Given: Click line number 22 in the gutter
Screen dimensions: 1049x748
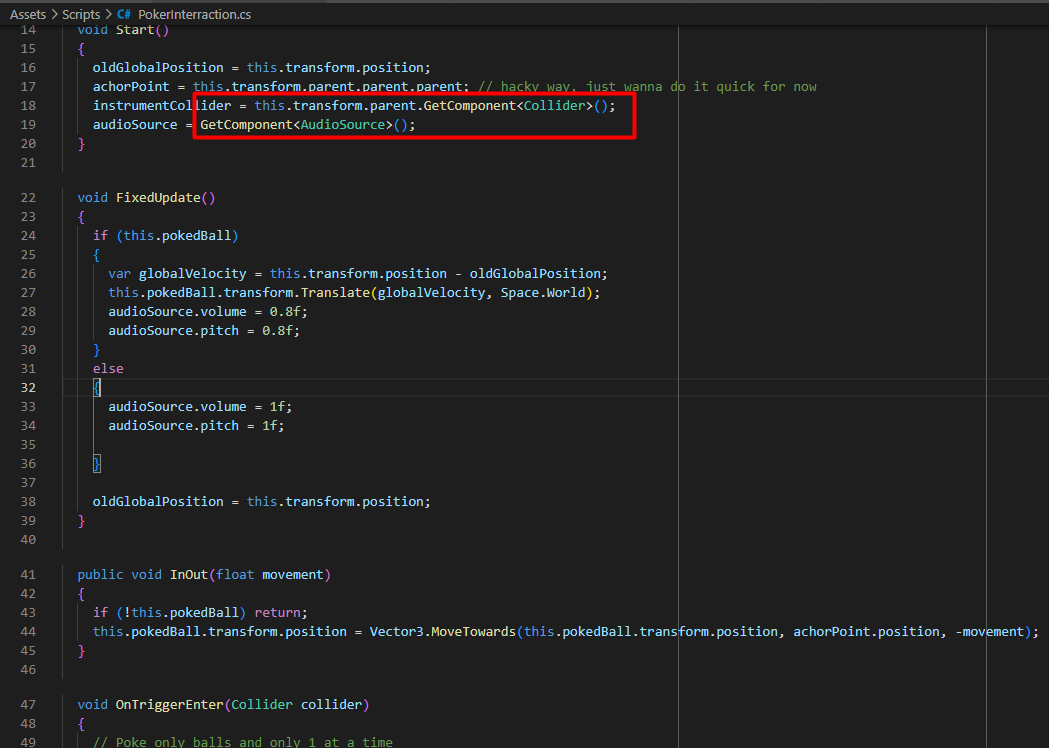Looking at the screenshot, I should (28, 197).
